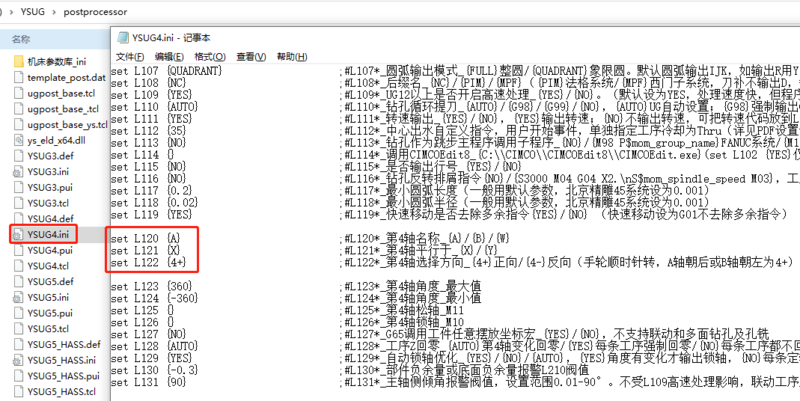Expand the breadcrumb chevron before YSUG
Image resolution: width=800 pixels, height=401 pixels.
tap(7, 9)
